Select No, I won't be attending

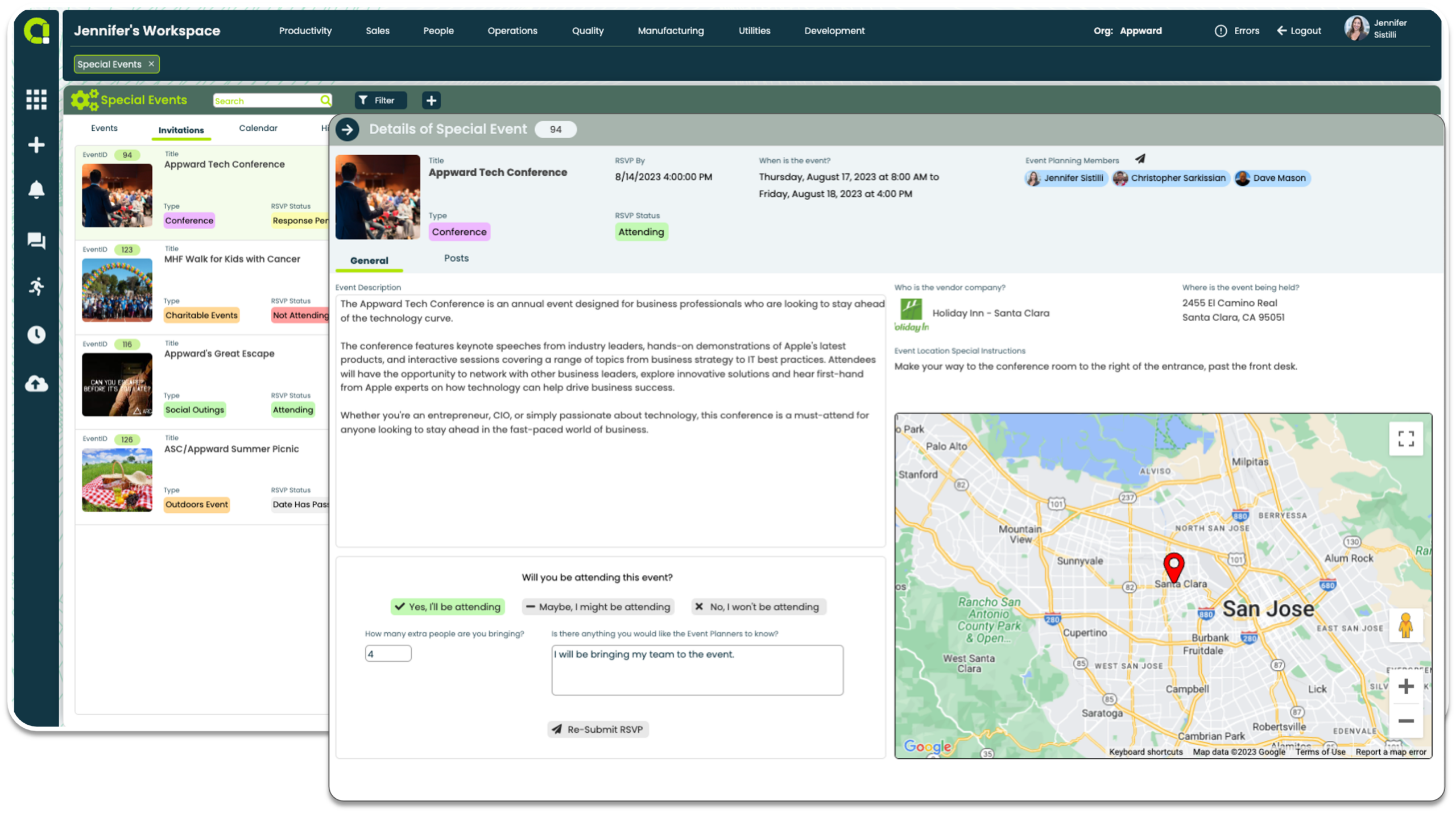pyautogui.click(x=758, y=606)
